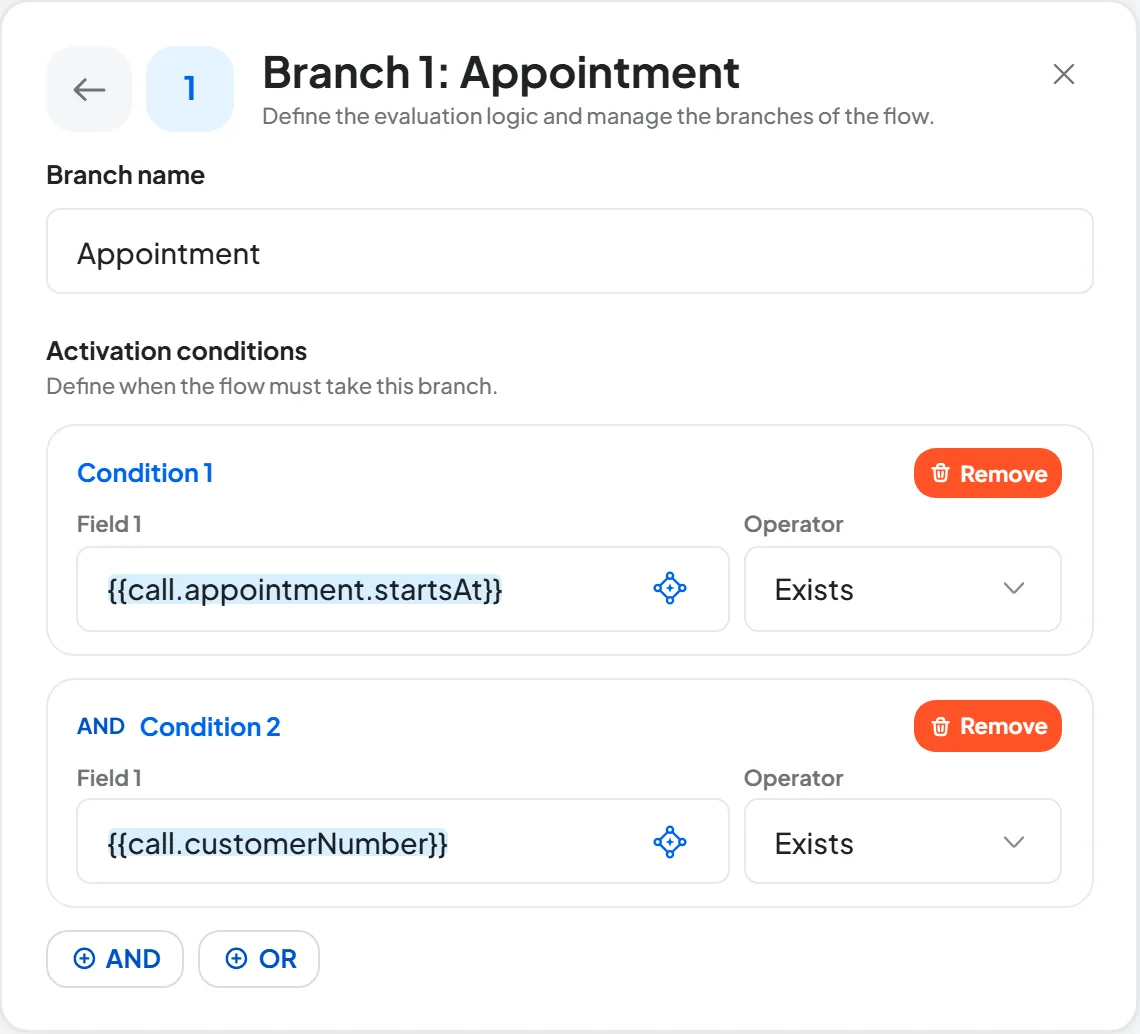Click 'Define the evaluation logic' subtitle text
Screen dimensions: 1140x1034
[x=598, y=116]
